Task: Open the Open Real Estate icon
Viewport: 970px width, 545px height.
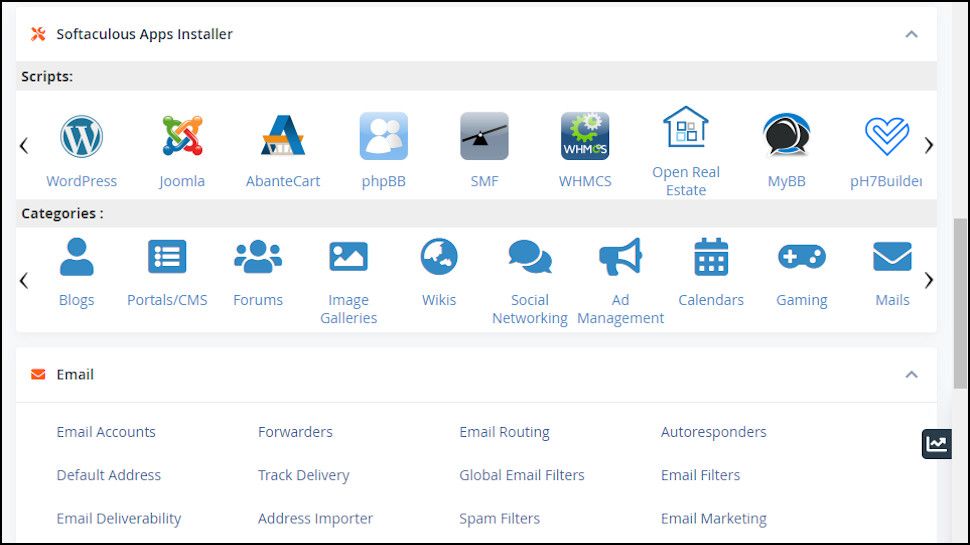Action: pyautogui.click(x=685, y=127)
